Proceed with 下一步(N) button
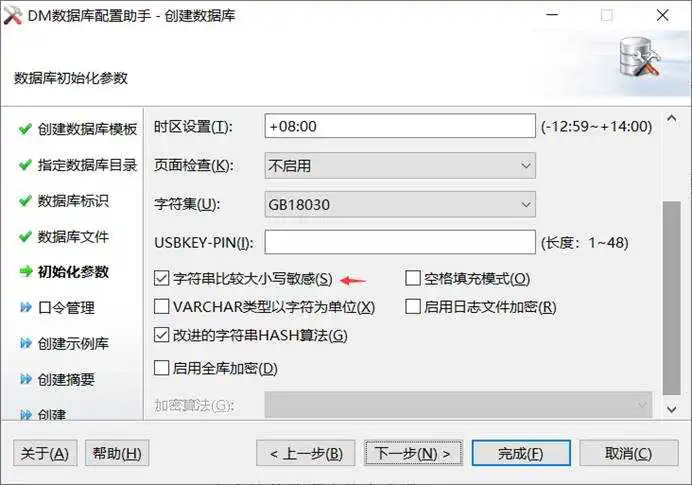This screenshot has width=692, height=485. pos(413,453)
